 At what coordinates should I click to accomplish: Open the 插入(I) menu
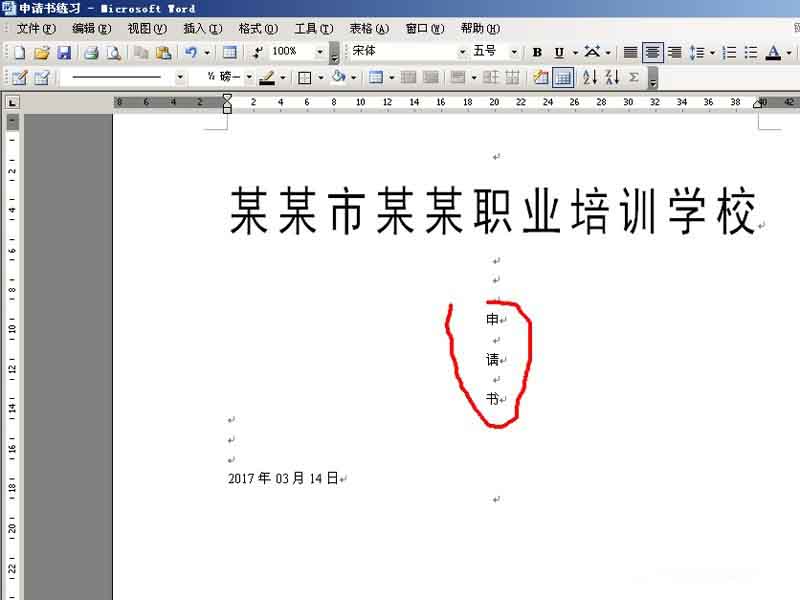203,29
